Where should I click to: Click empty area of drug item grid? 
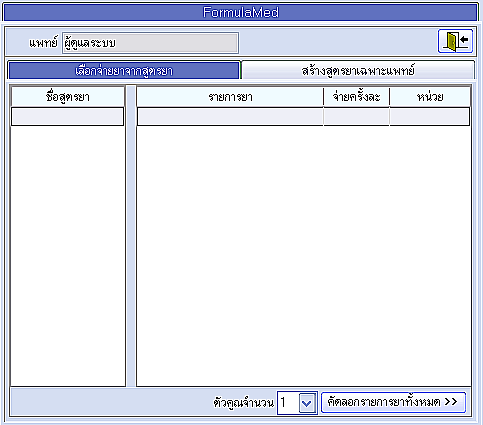point(304,256)
